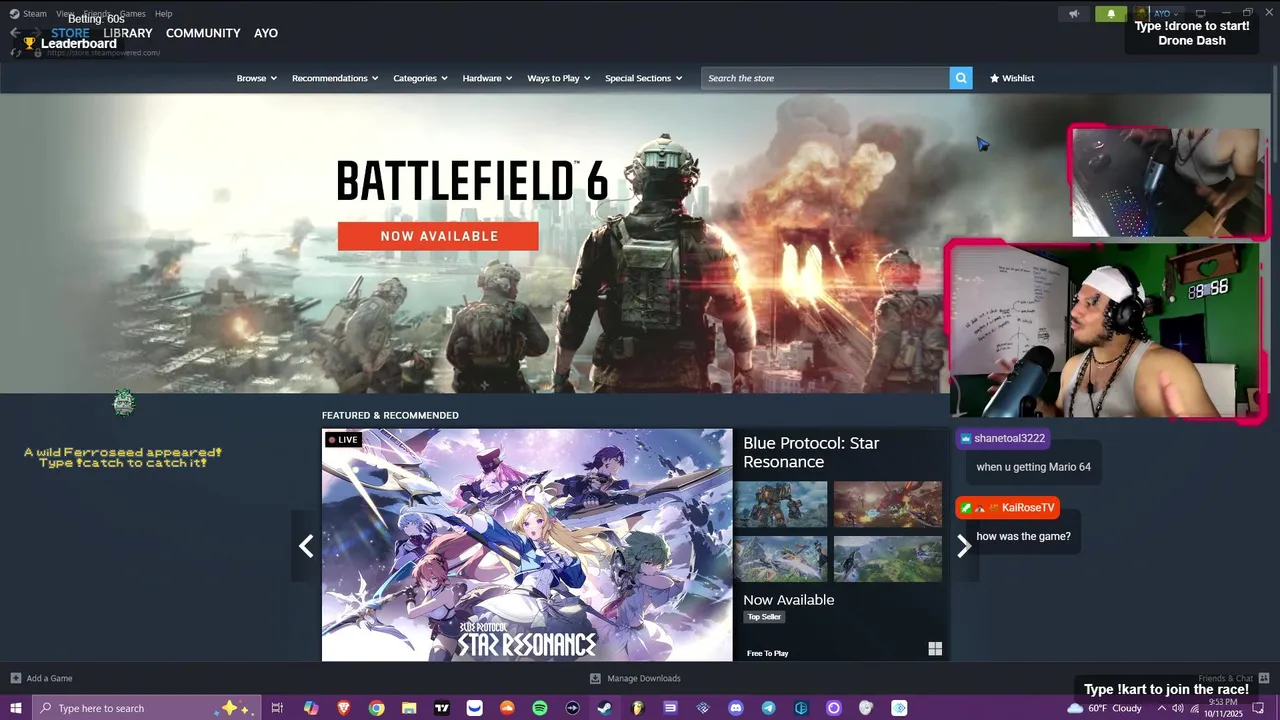Open Telegram from taskbar
Screen dimensions: 1280x720
tap(768, 708)
